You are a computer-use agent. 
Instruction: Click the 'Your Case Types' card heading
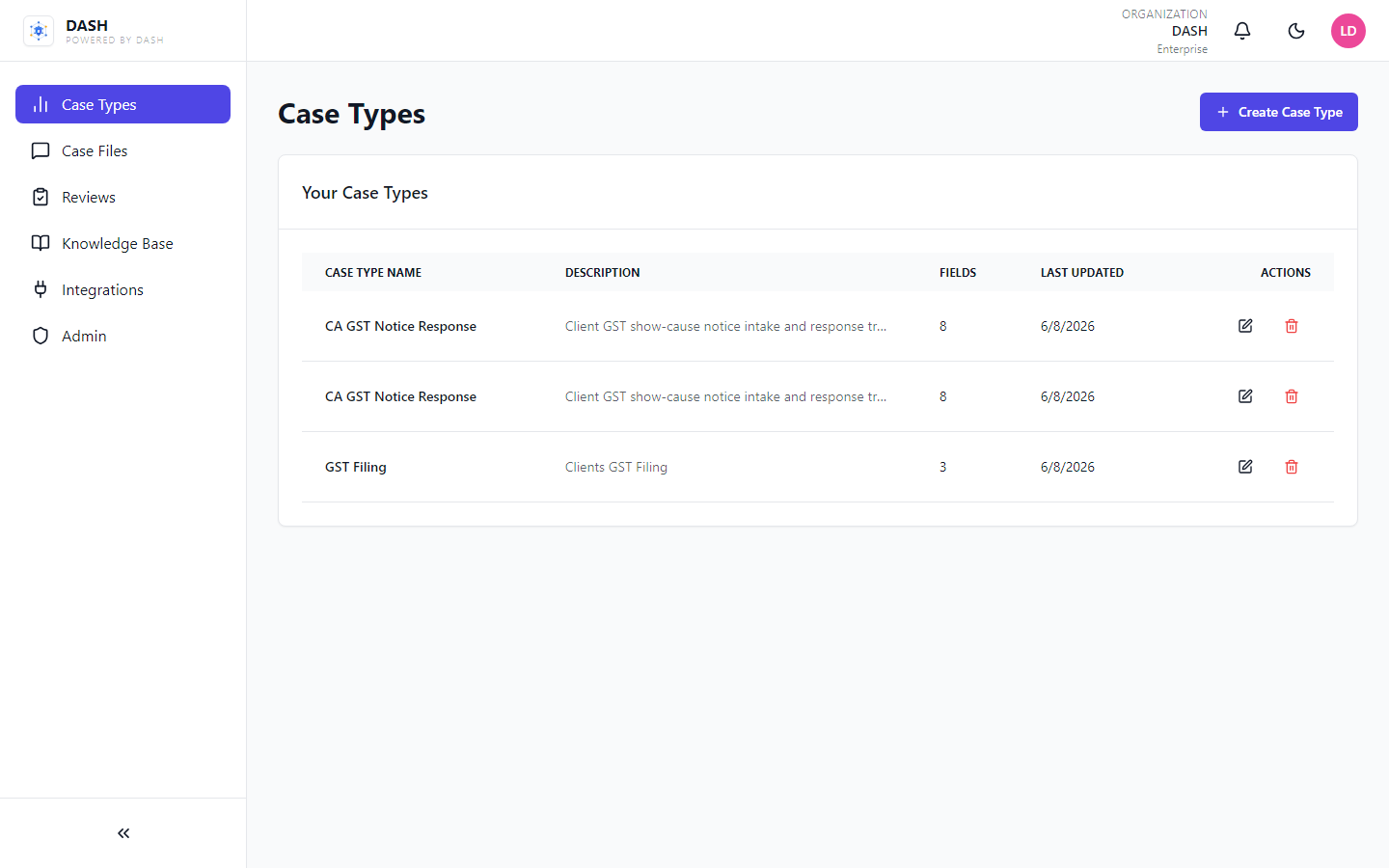coord(365,193)
